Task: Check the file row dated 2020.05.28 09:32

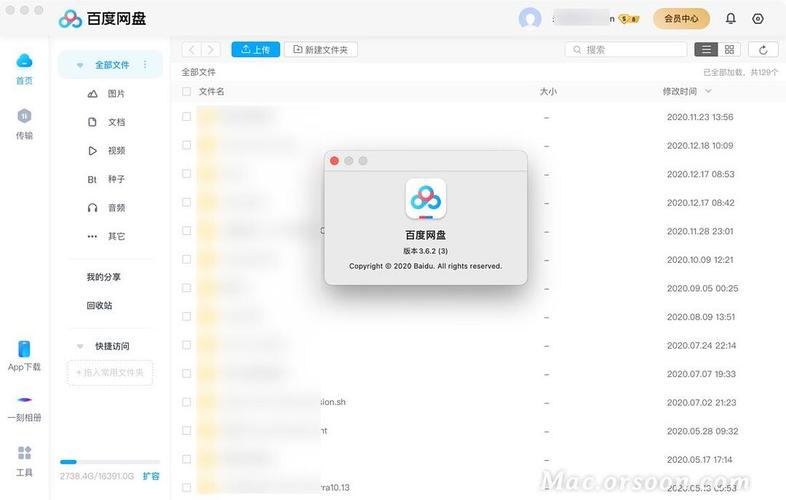Action: point(186,430)
